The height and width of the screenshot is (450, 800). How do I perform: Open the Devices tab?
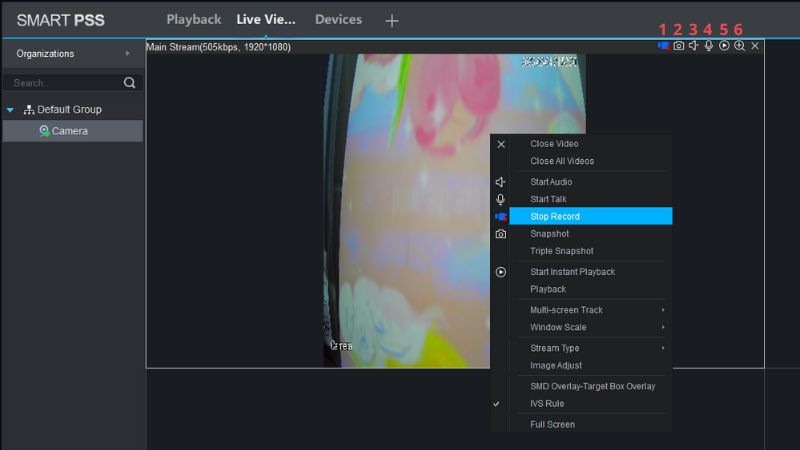click(x=338, y=20)
